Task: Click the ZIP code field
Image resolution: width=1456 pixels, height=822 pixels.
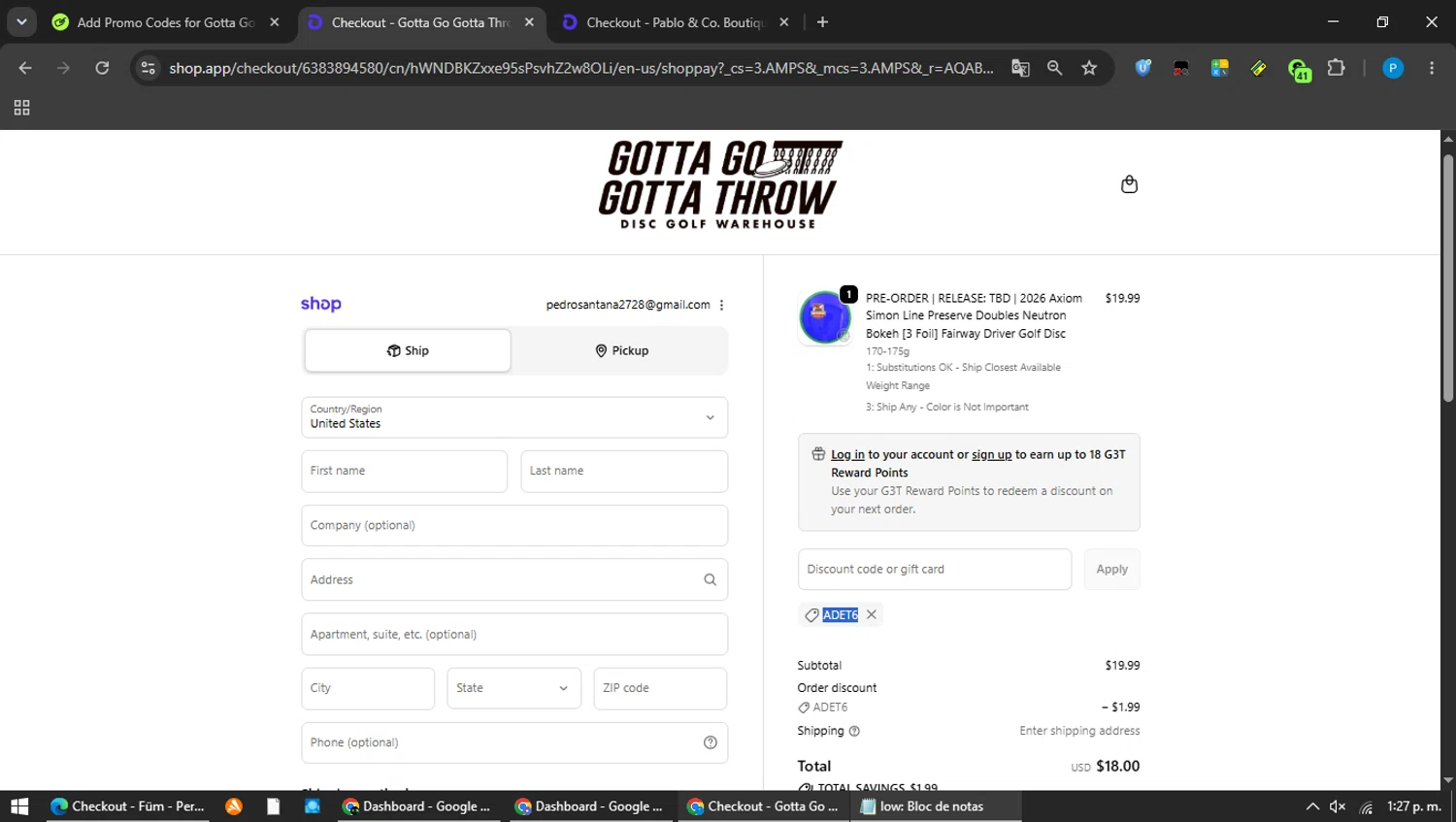Action: tap(660, 688)
